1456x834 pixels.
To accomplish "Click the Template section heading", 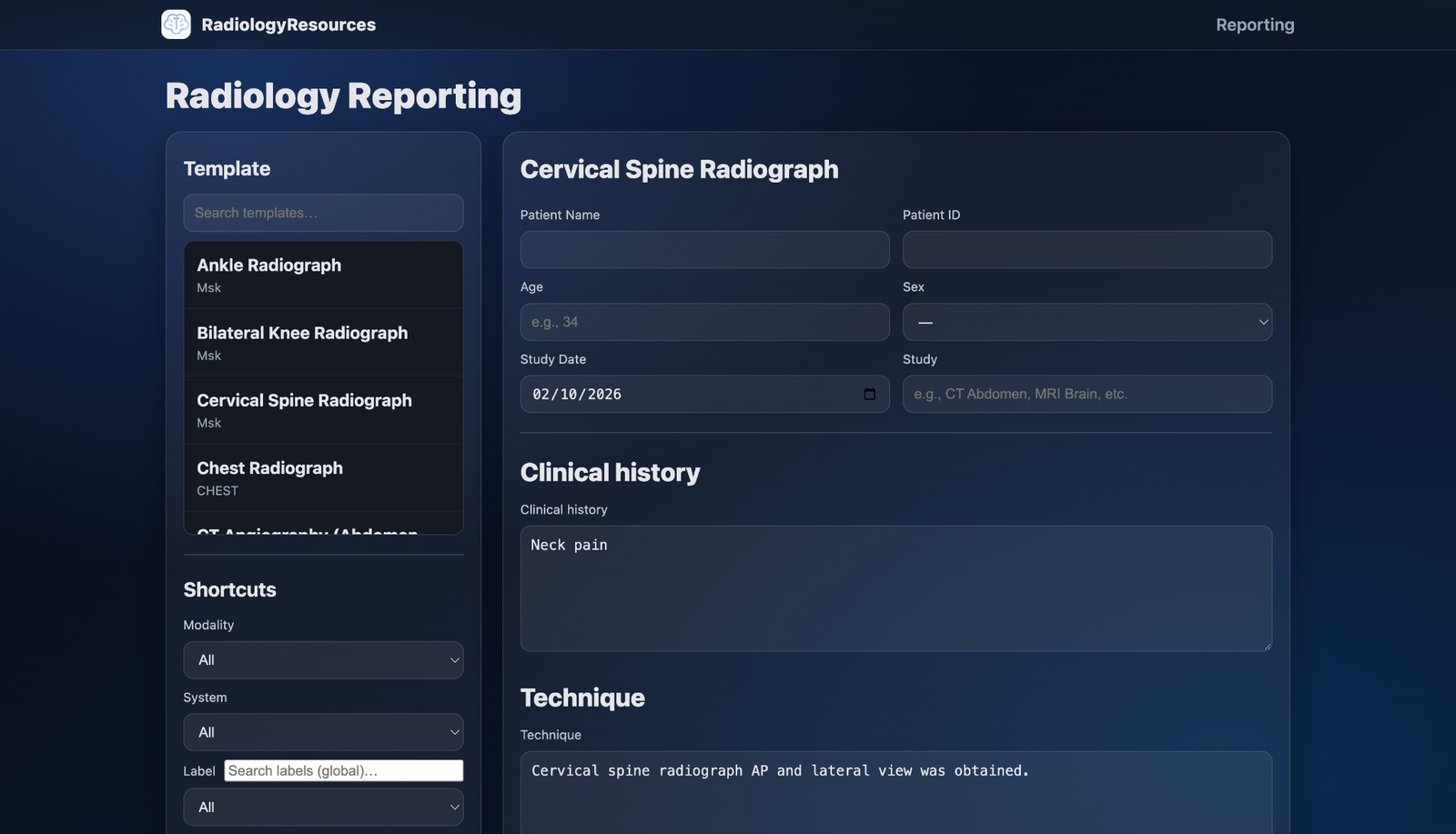I will pyautogui.click(x=227, y=168).
